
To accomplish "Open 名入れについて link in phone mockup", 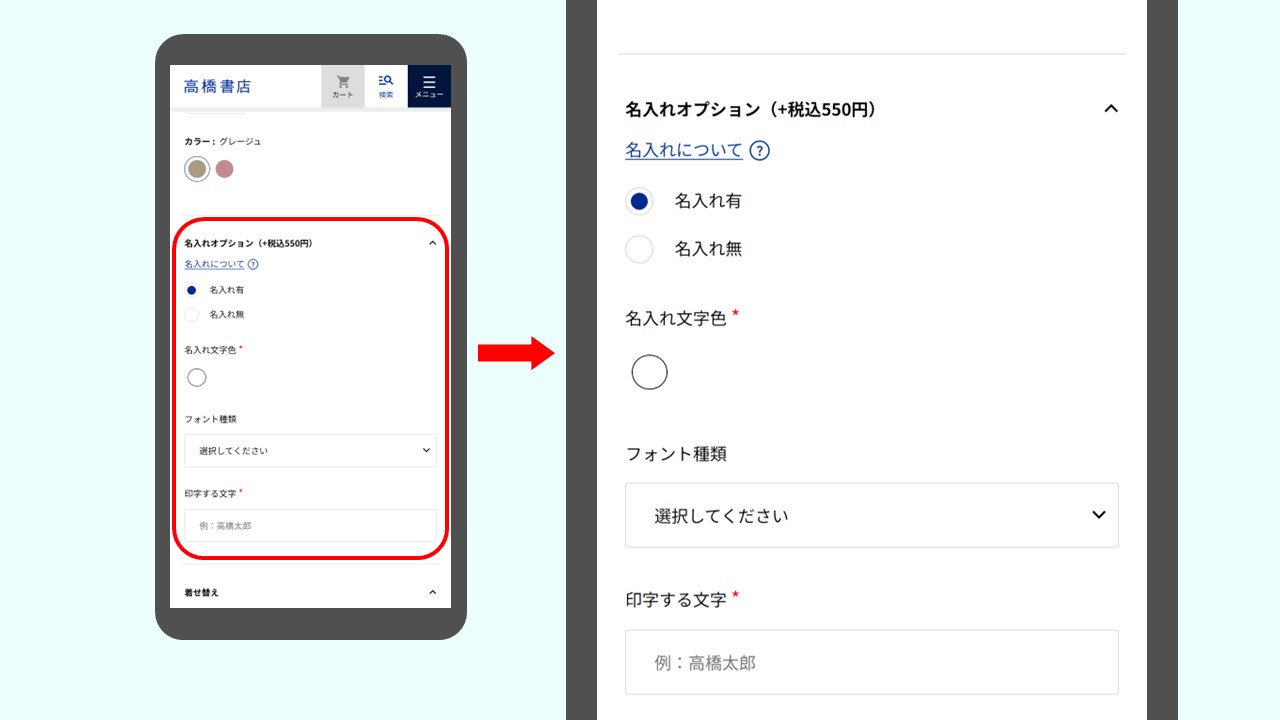I will tap(214, 265).
